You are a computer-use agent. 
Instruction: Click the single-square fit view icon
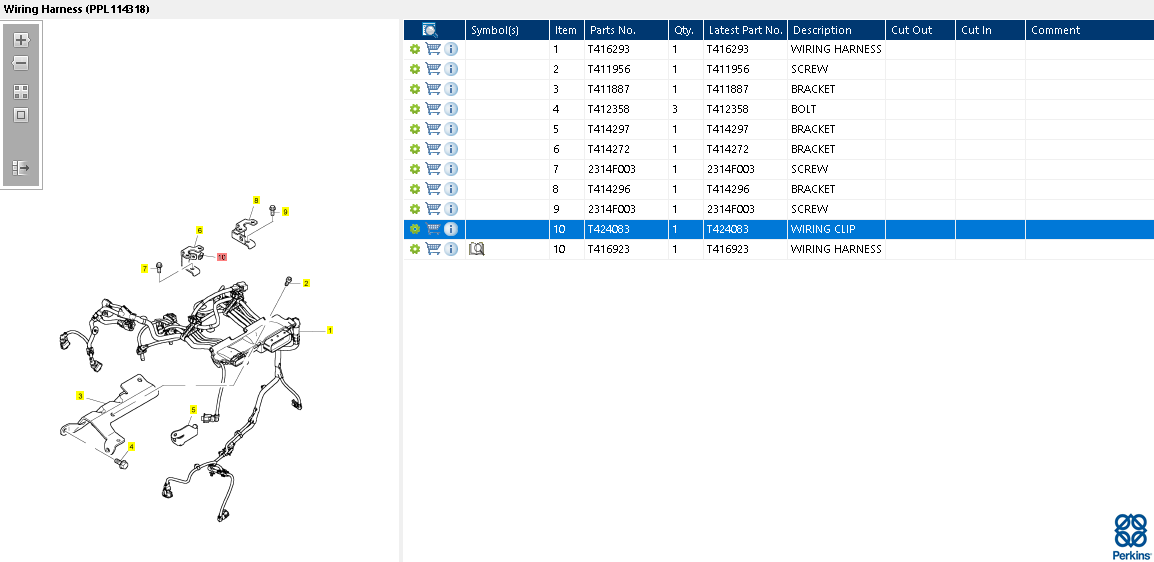tap(21, 115)
